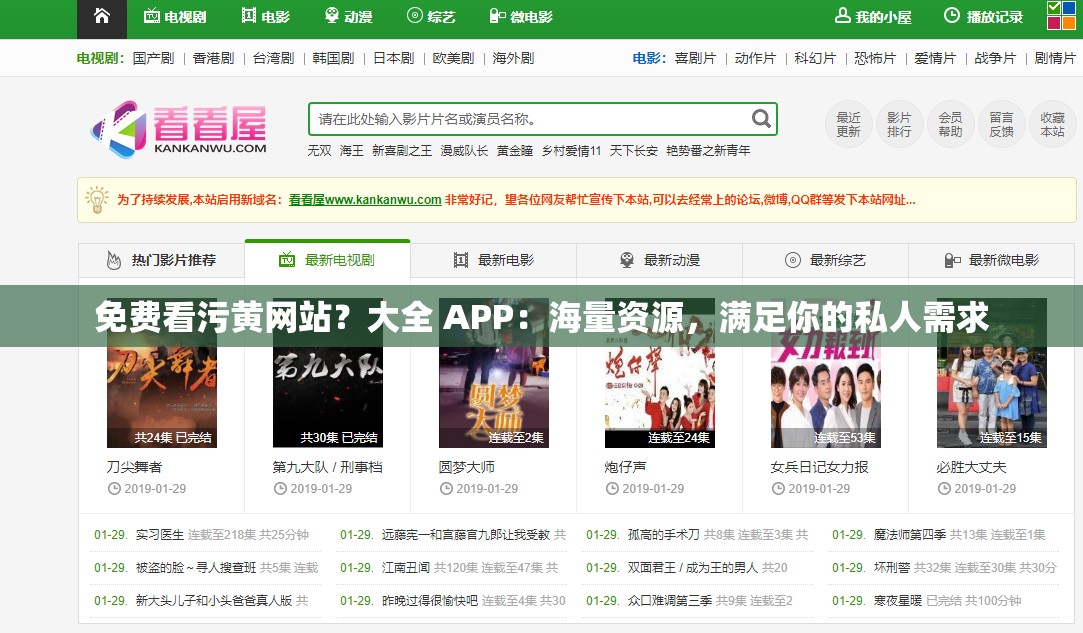Open 被盗的脸～寻人搜查班 list entry
This screenshot has width=1083, height=633.
coord(195,568)
